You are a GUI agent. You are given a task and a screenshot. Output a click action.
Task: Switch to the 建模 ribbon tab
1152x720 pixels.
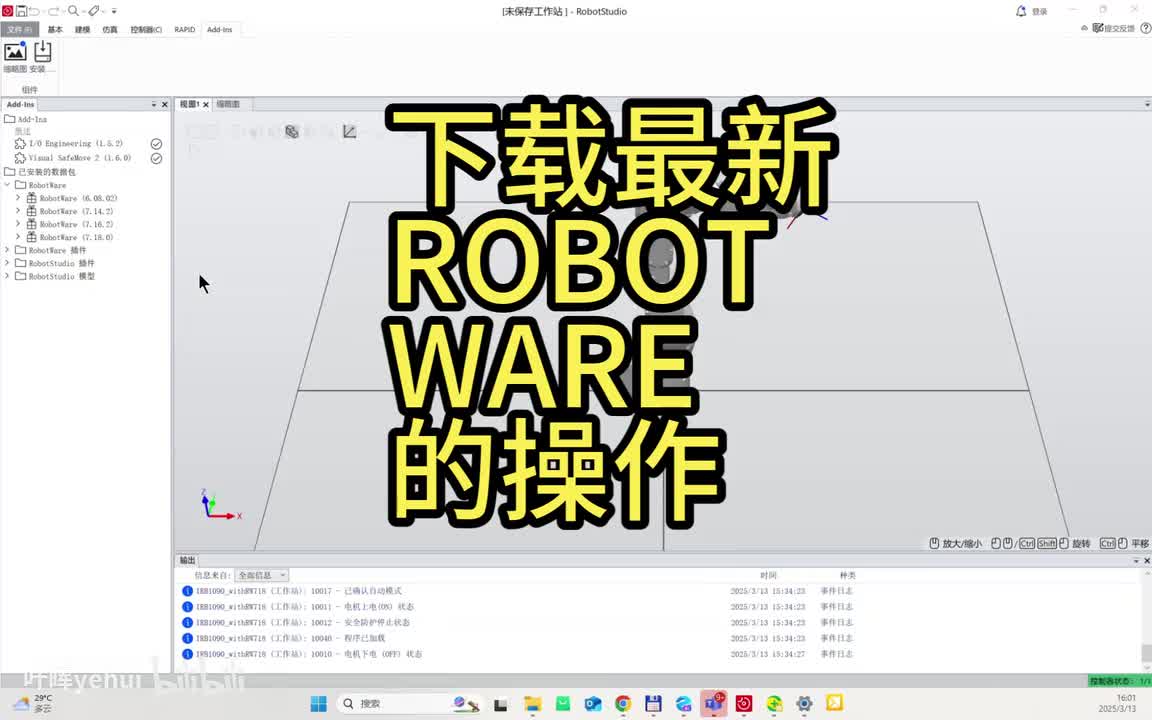82,29
